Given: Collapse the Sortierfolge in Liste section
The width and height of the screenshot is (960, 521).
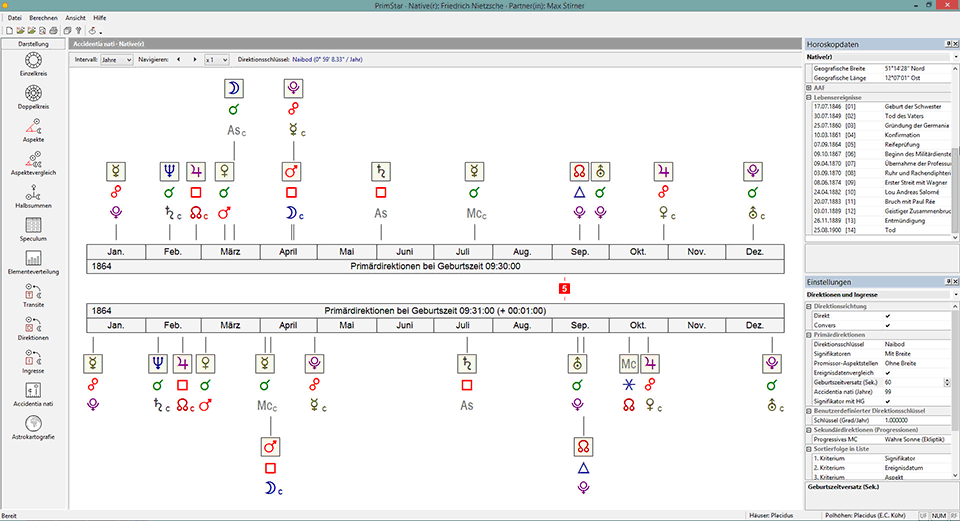Looking at the screenshot, I should [809, 449].
